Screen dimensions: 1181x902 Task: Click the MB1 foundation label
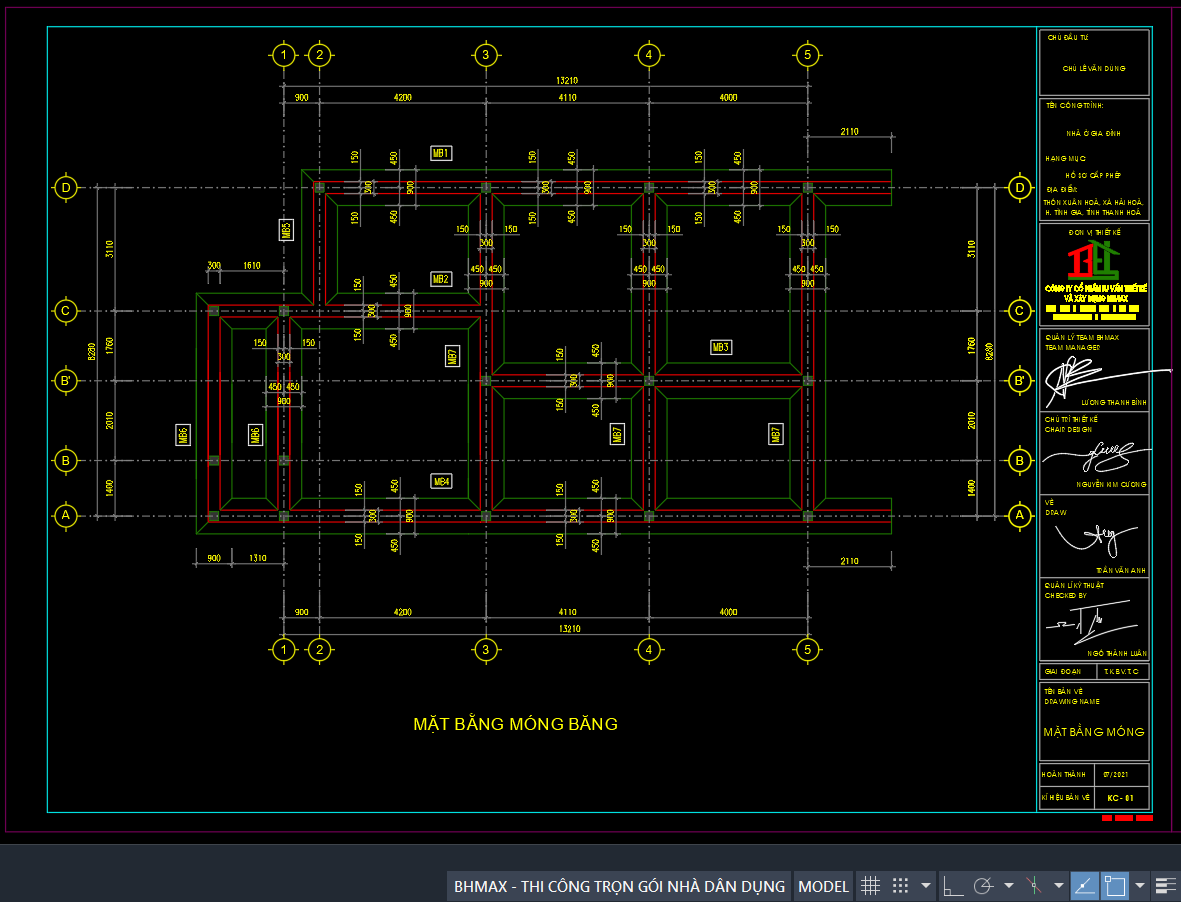point(440,153)
